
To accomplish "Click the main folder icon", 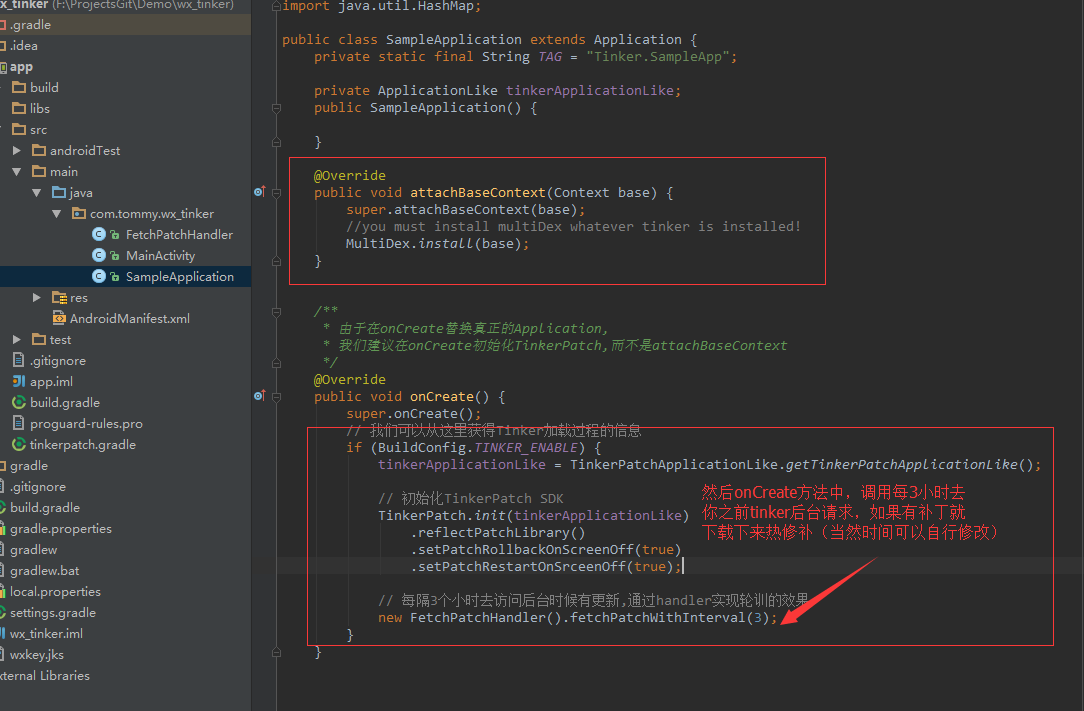I will [x=39, y=172].
